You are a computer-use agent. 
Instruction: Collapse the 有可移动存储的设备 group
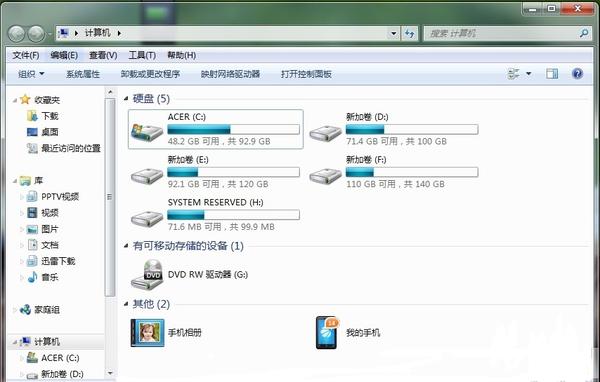click(x=126, y=246)
